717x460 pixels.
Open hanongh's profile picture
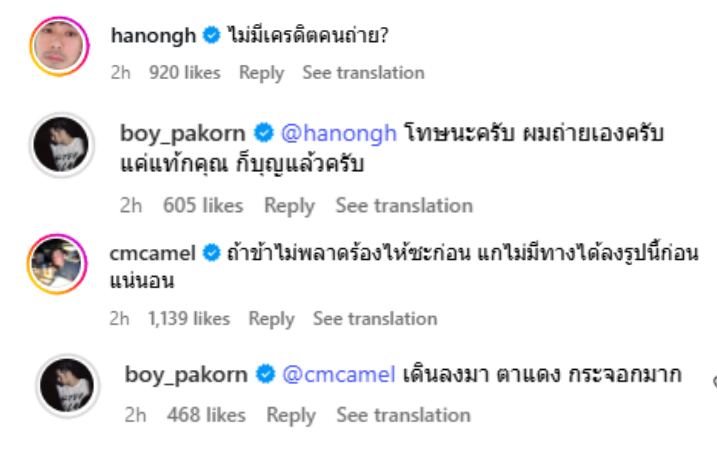[x=55, y=45]
